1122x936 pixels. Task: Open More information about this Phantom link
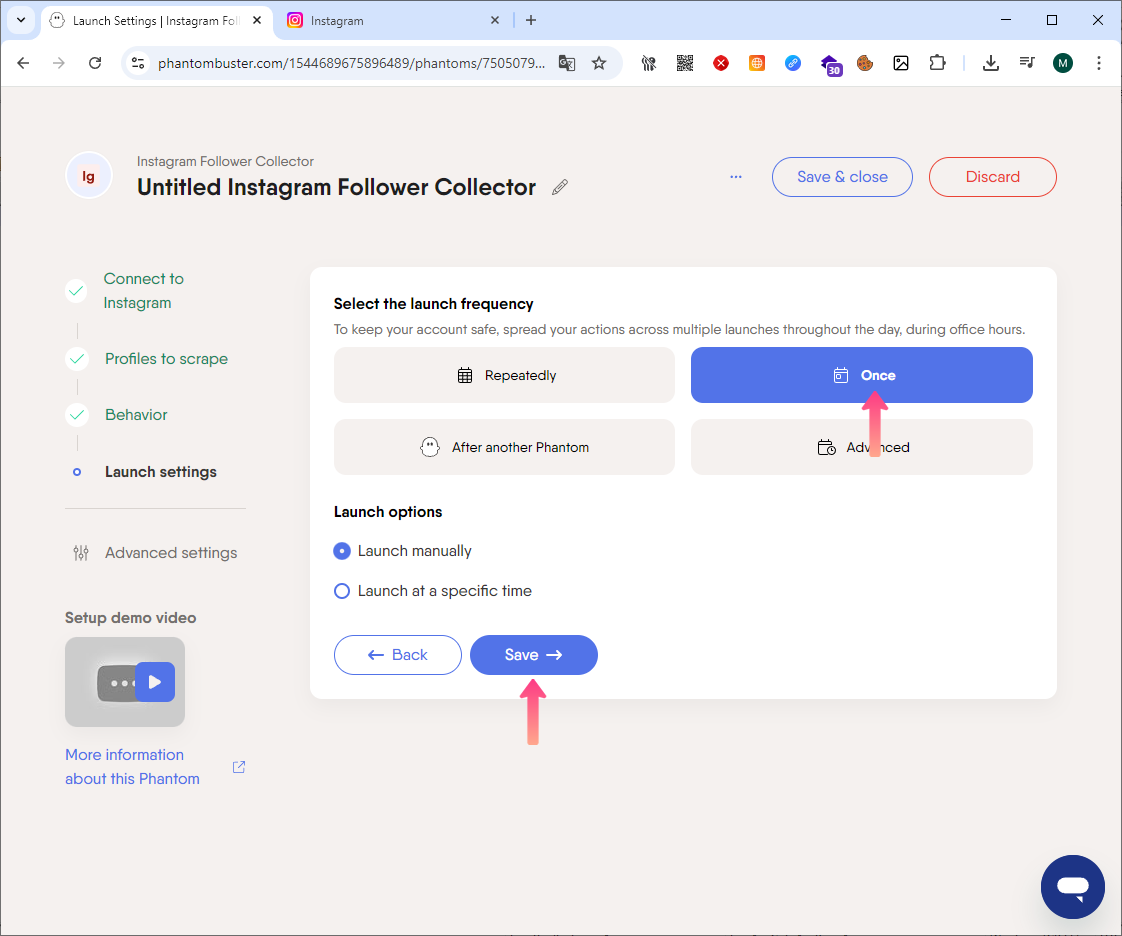[x=132, y=766]
